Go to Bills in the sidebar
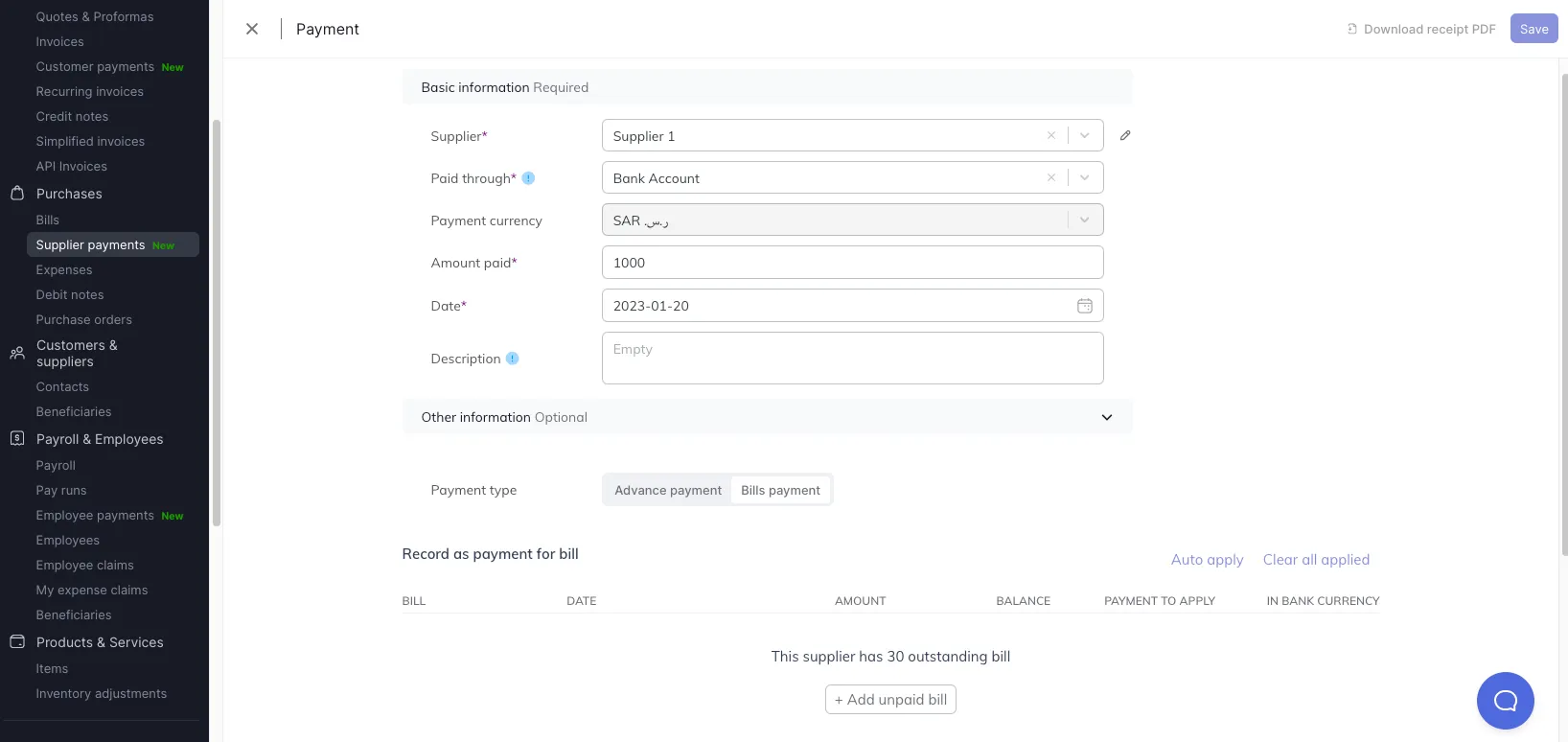 click(47, 220)
